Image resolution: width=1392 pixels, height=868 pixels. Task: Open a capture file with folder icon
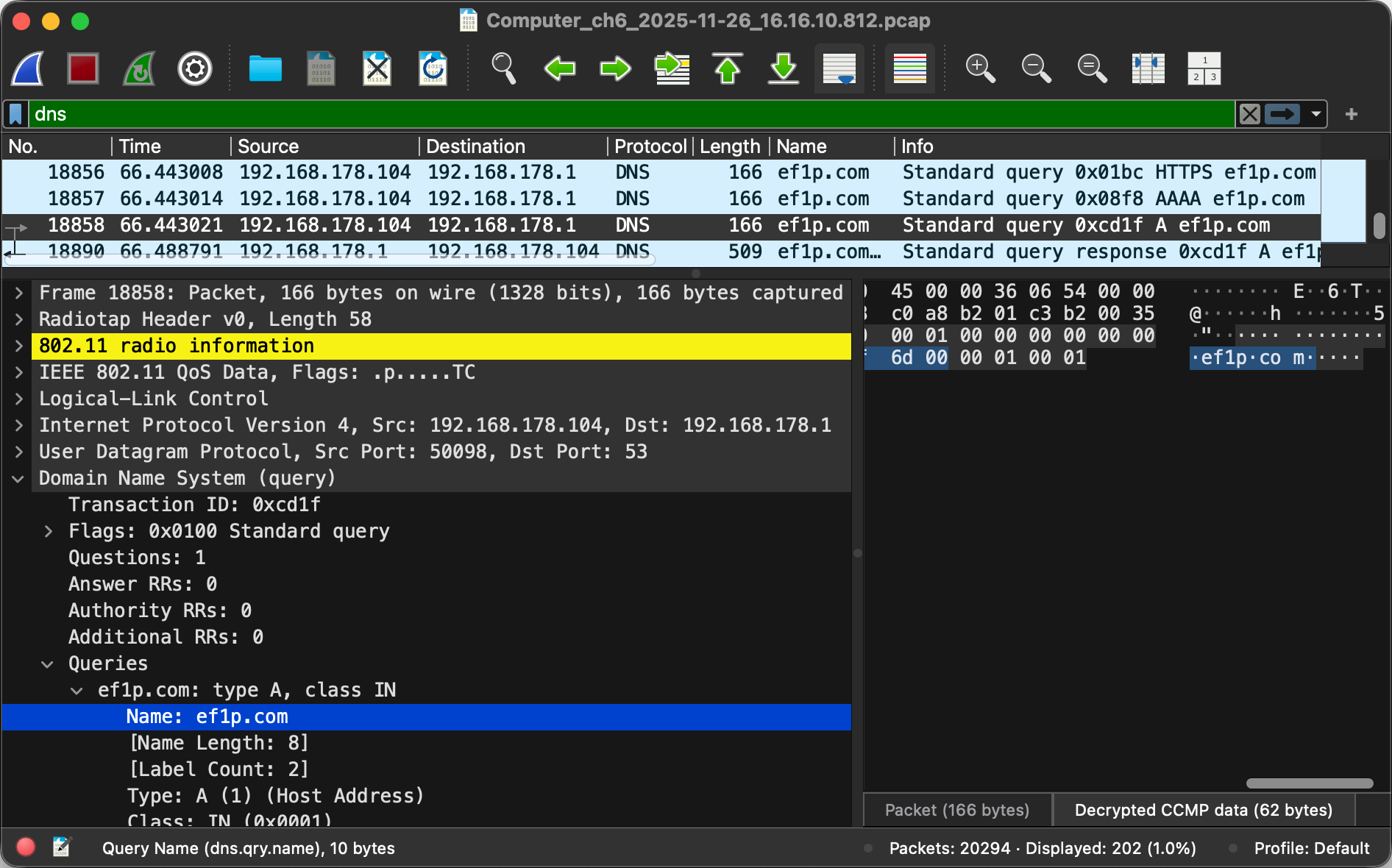pos(265,69)
